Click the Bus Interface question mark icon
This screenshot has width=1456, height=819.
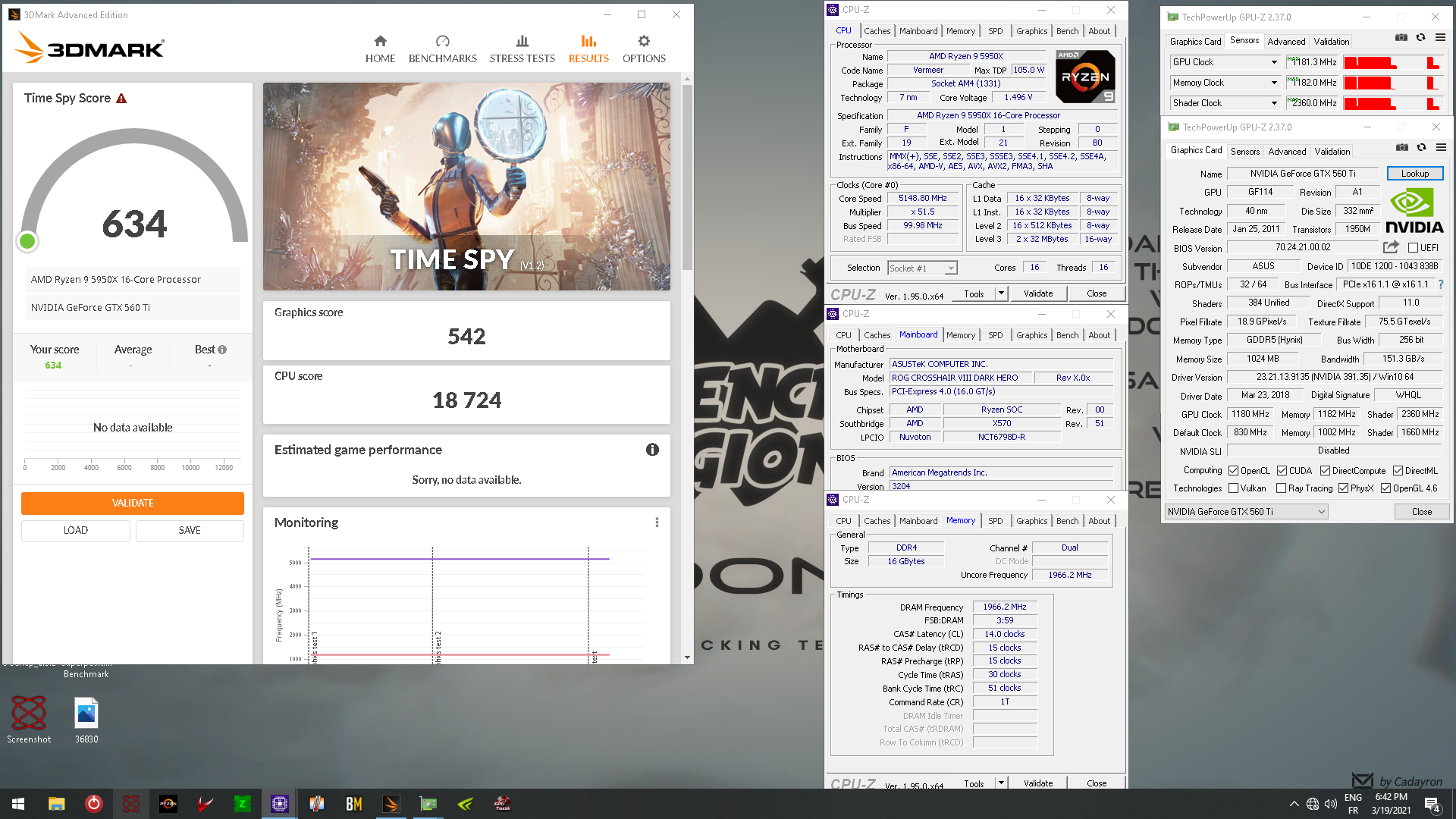click(1441, 284)
